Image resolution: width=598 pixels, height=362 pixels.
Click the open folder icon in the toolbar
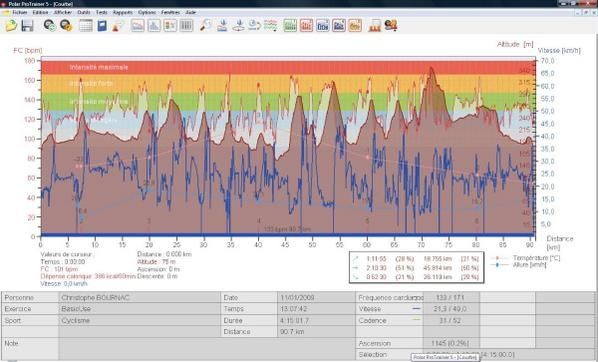(11, 26)
